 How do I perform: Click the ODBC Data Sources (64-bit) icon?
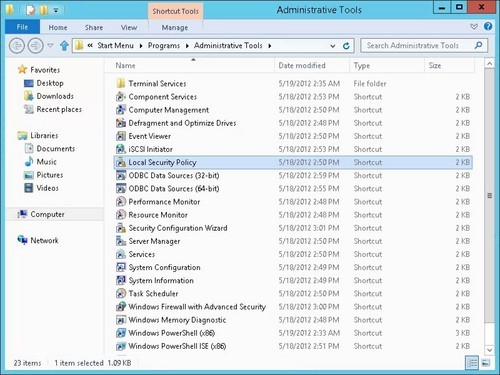121,188
